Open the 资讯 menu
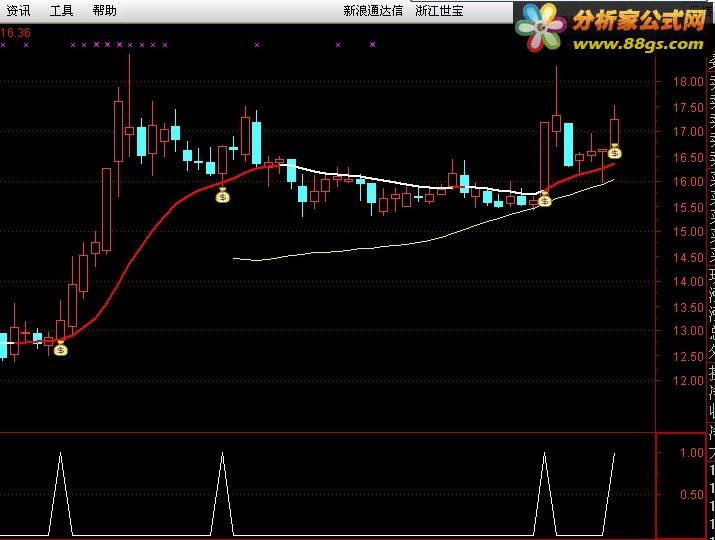This screenshot has width=715, height=540. point(19,10)
